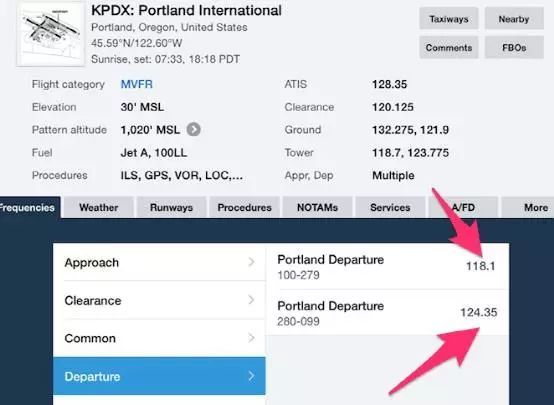Click the Taxiways button
The width and height of the screenshot is (554, 405).
(449, 19)
